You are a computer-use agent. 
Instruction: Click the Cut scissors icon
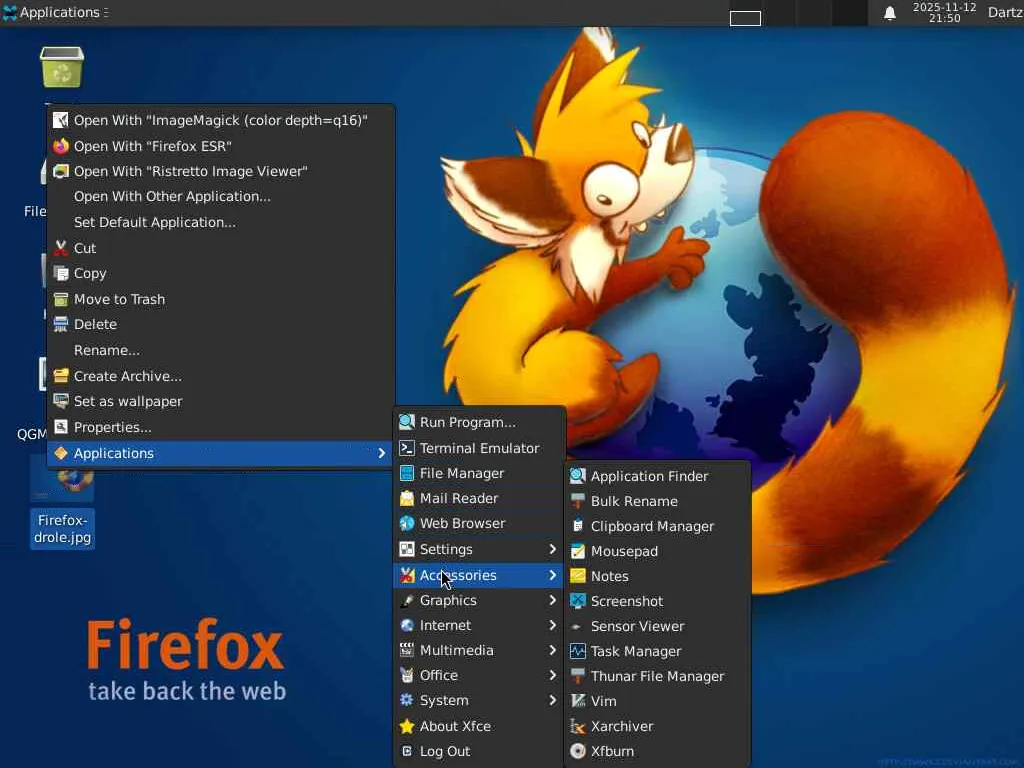(61, 248)
